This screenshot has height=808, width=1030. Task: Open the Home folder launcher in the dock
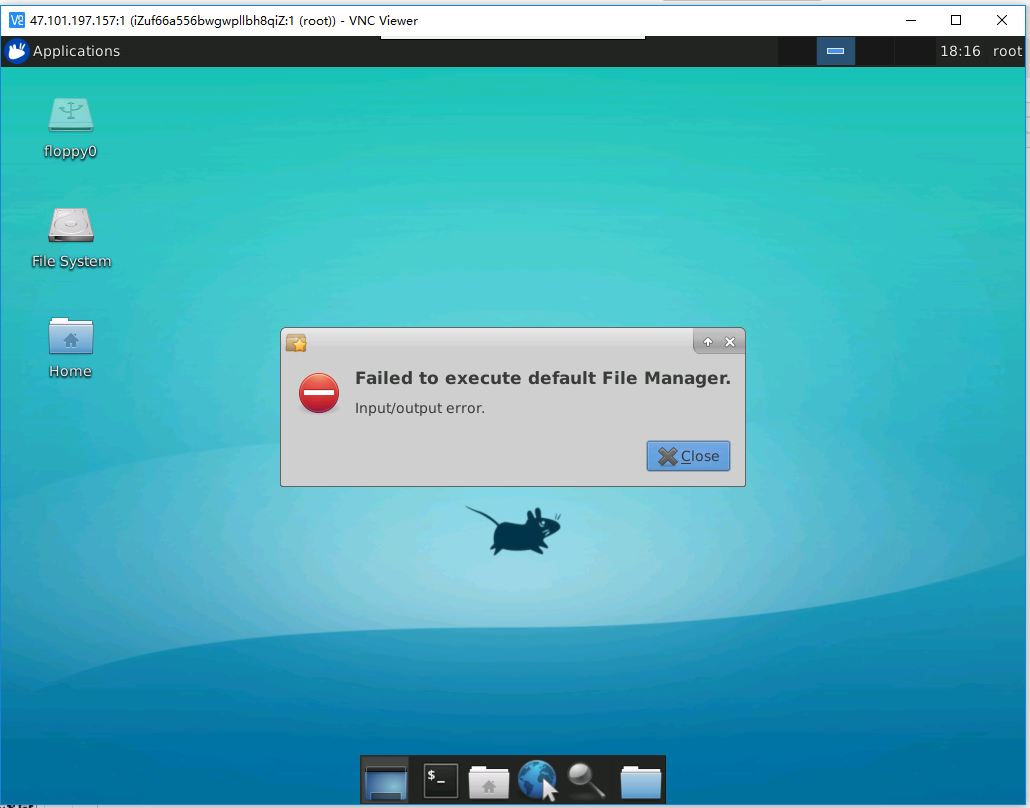coord(488,780)
